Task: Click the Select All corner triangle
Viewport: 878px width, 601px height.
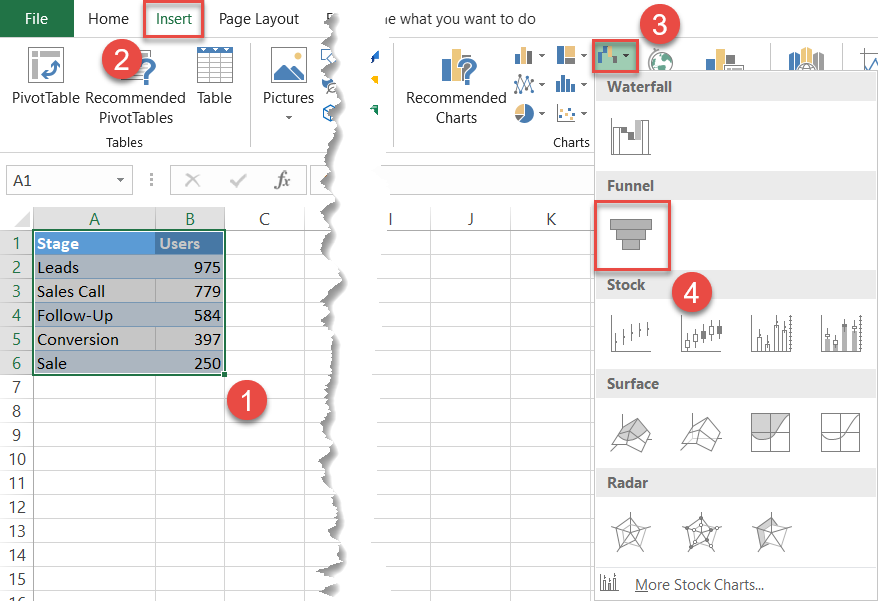Action: (x=21, y=218)
